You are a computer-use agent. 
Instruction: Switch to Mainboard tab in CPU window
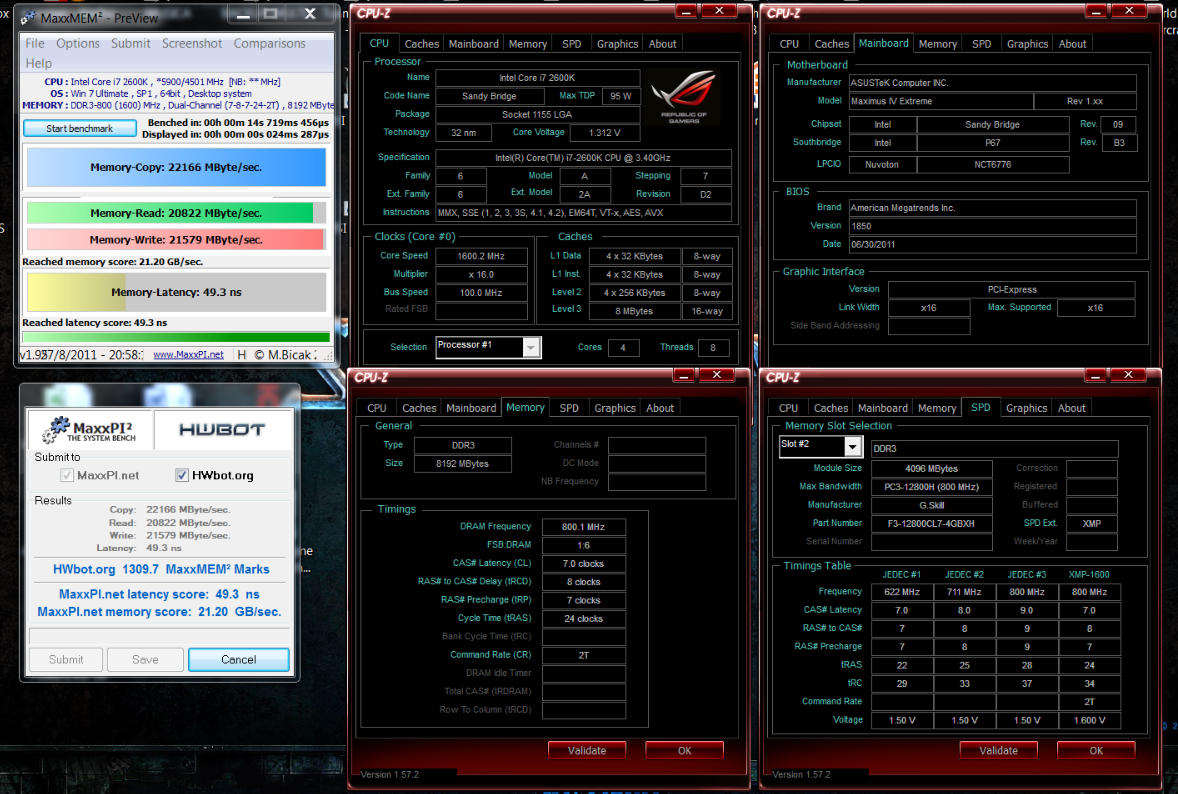click(x=473, y=44)
